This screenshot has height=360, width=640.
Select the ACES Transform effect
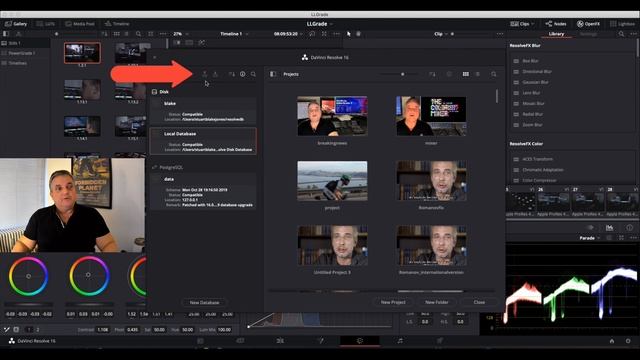pyautogui.click(x=538, y=159)
